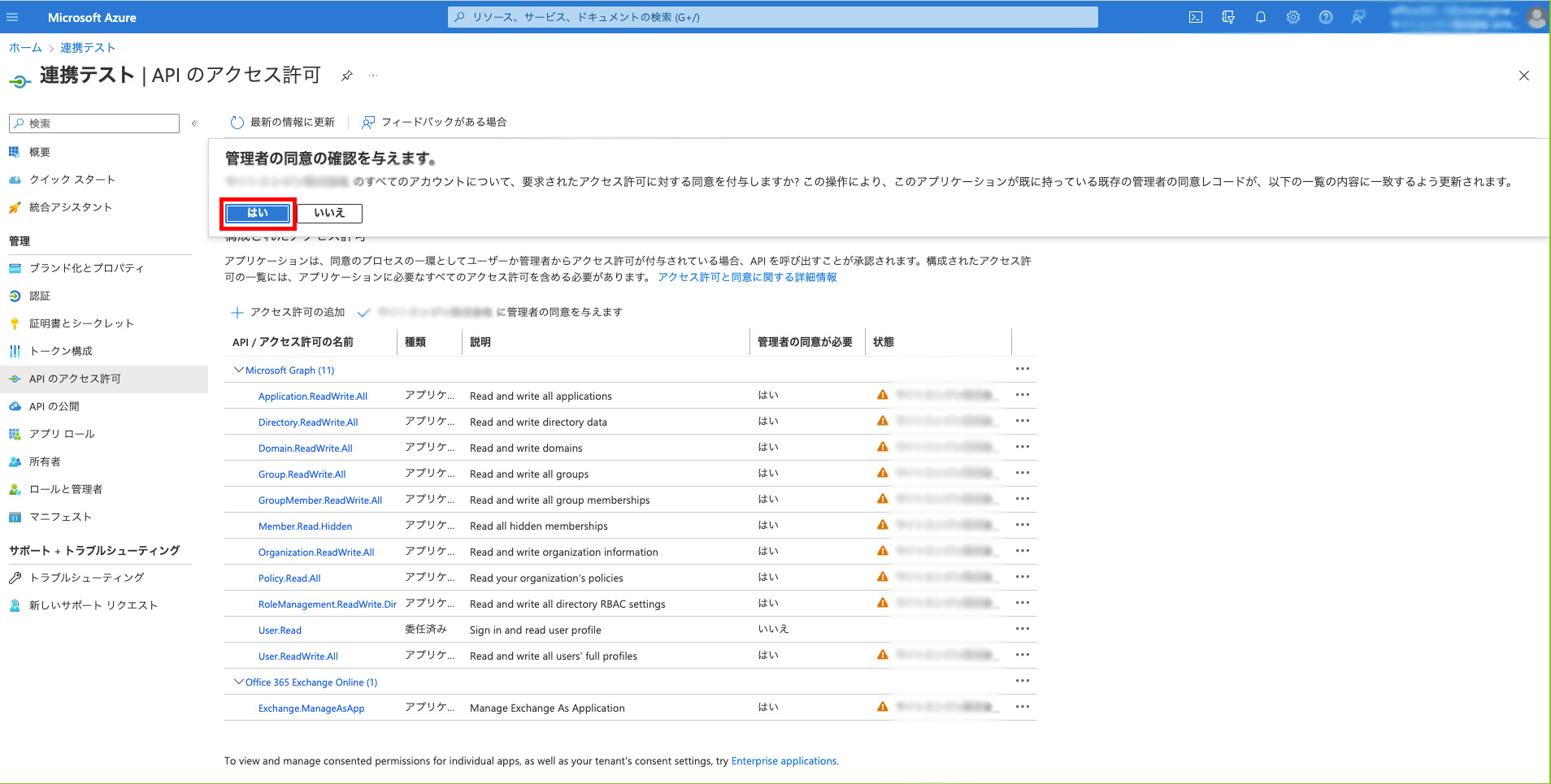Click the plus icon for アクセス許可の追加

[x=237, y=312]
